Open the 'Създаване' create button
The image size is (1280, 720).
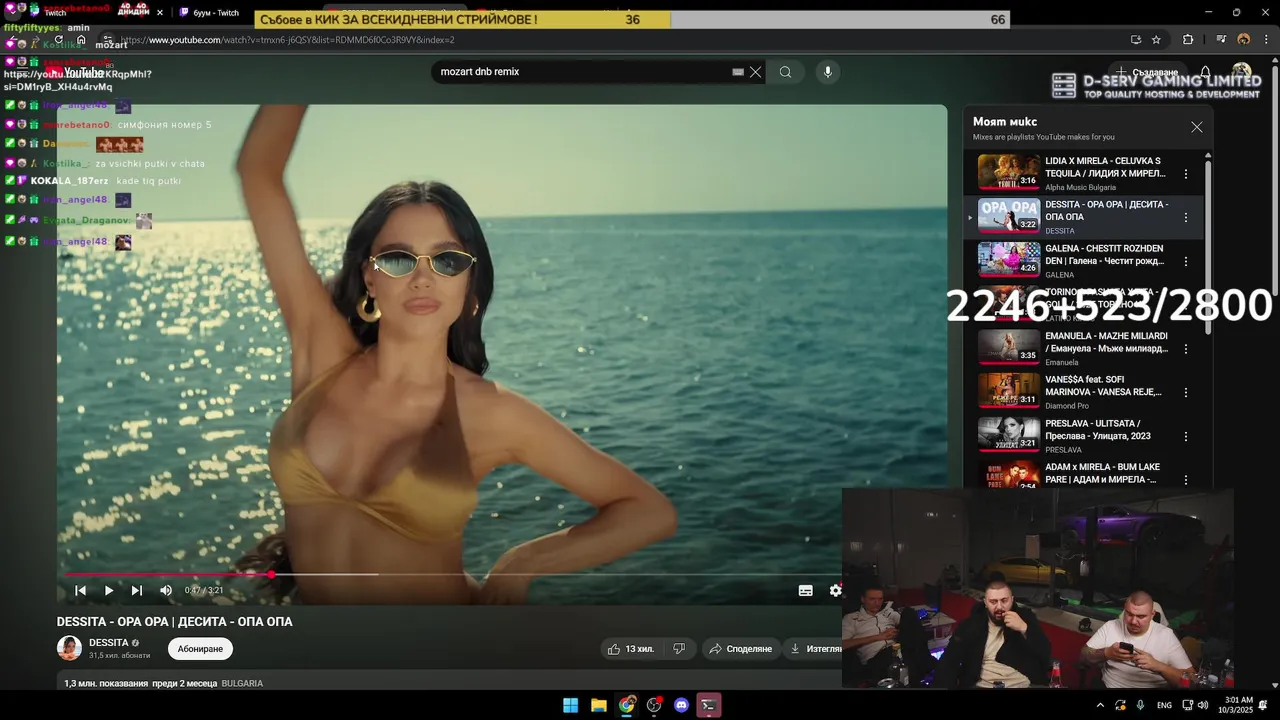pyautogui.click(x=1147, y=72)
